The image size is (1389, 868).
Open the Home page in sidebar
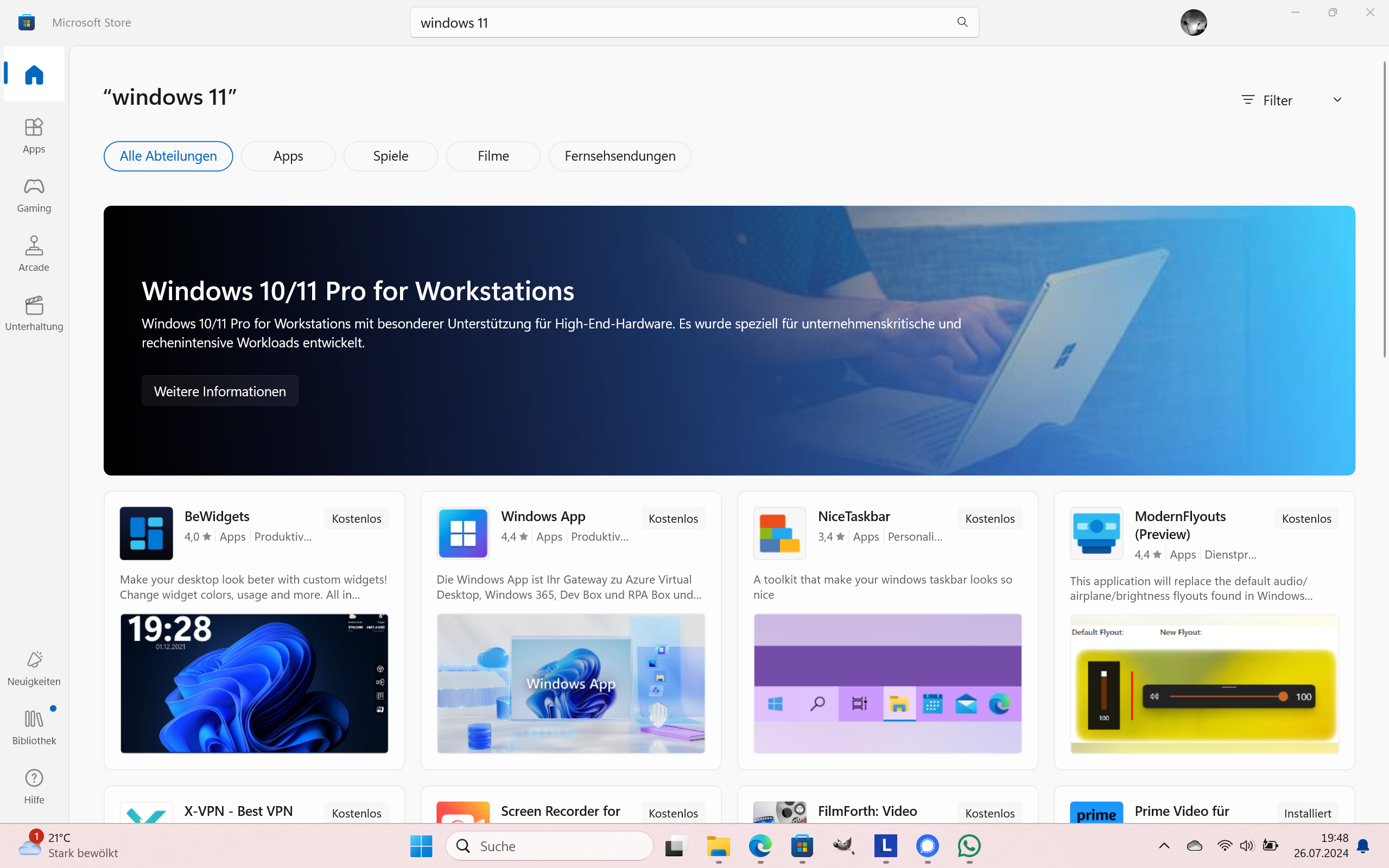point(34,74)
